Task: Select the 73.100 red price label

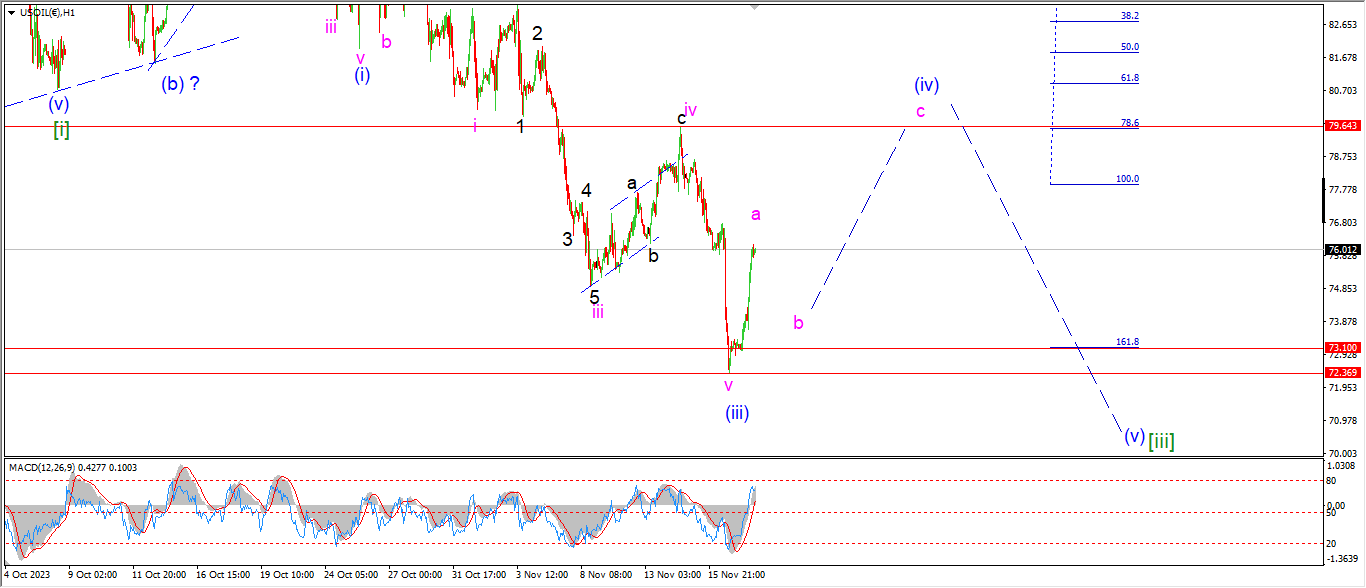Action: point(1341,348)
